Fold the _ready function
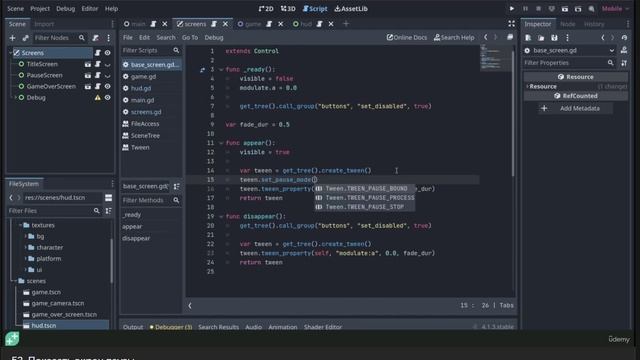This screenshot has width=640, height=360. coord(221,70)
